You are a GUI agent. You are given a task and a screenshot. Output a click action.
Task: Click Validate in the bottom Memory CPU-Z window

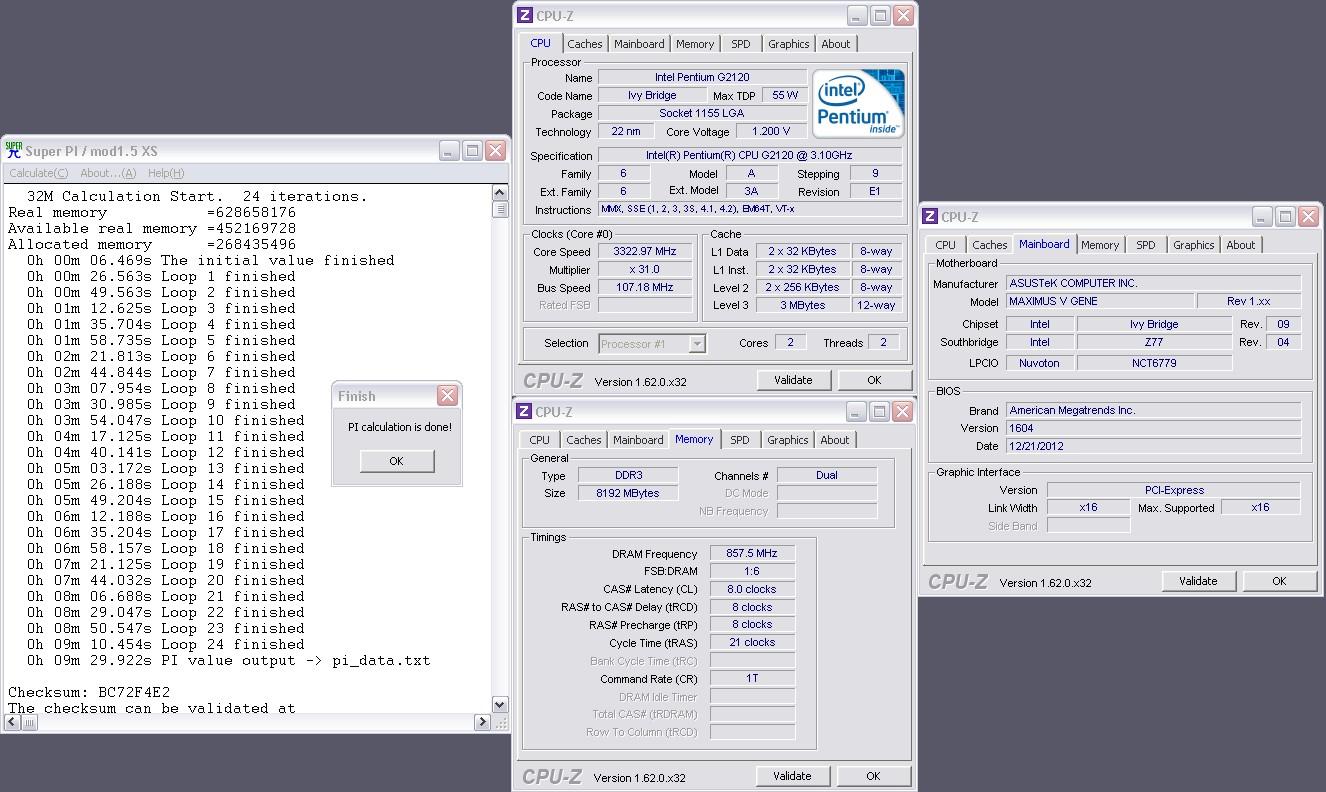(792, 776)
